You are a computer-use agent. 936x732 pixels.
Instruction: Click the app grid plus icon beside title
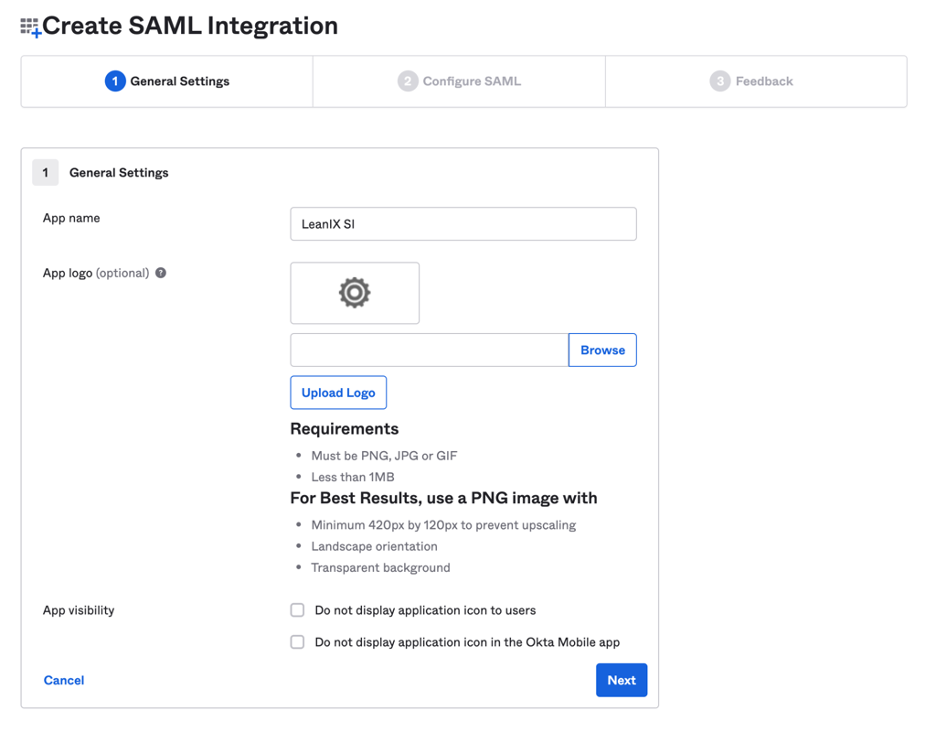30,27
